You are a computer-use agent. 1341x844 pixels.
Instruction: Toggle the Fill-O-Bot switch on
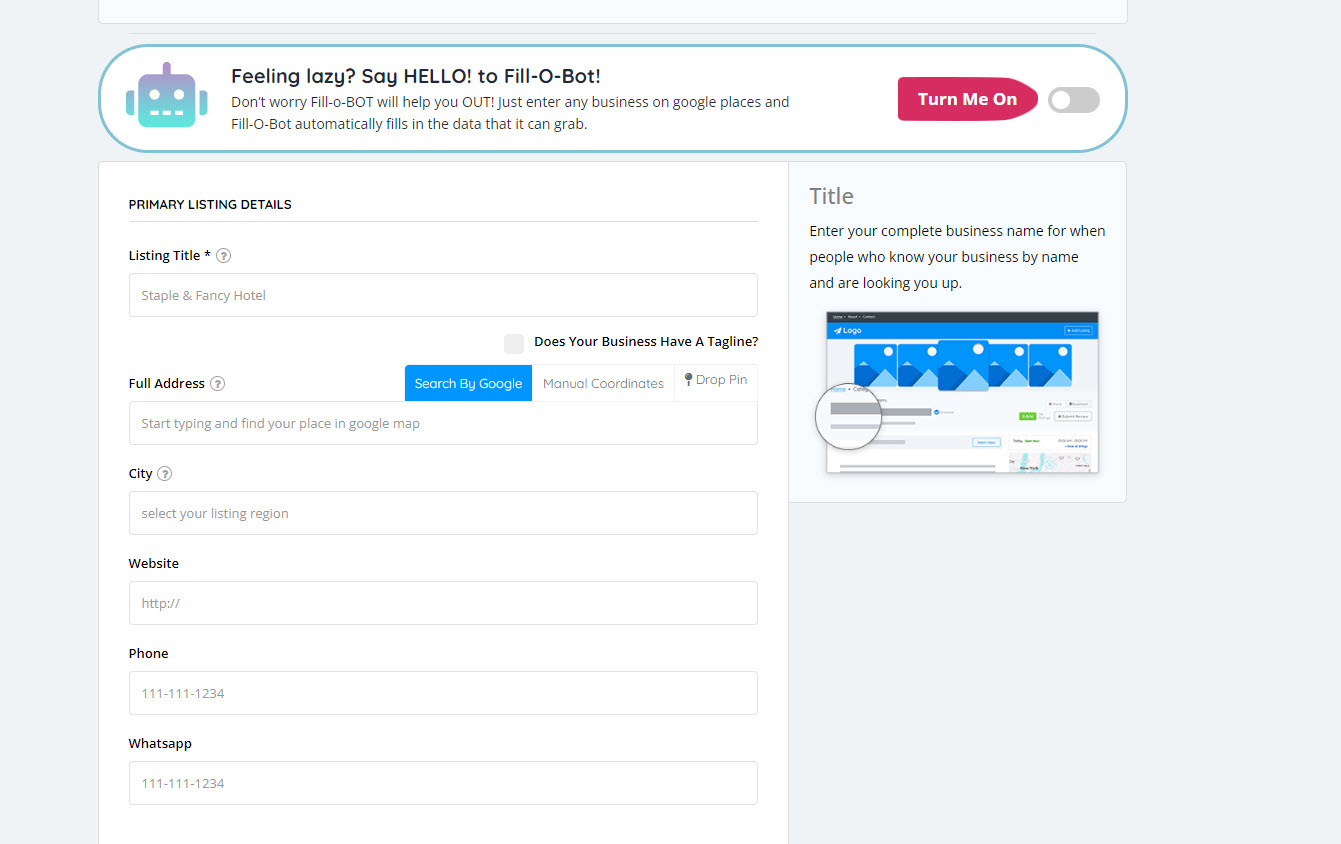click(1074, 100)
